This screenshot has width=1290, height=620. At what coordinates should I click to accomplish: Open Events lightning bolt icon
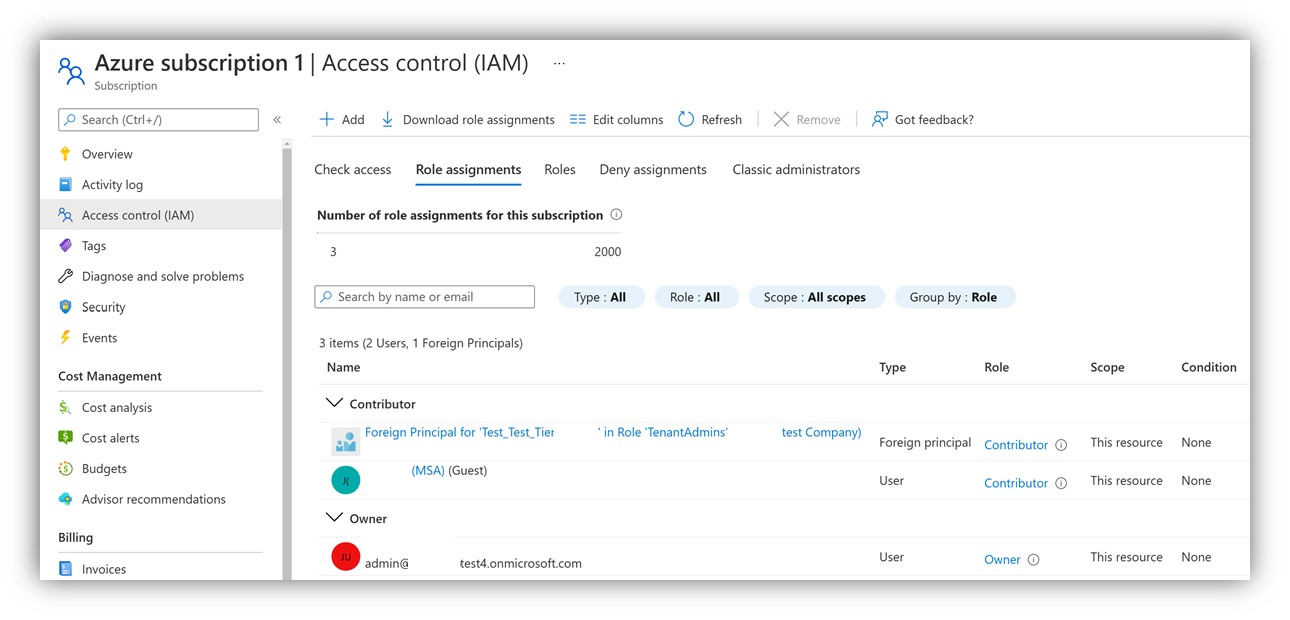click(x=65, y=337)
